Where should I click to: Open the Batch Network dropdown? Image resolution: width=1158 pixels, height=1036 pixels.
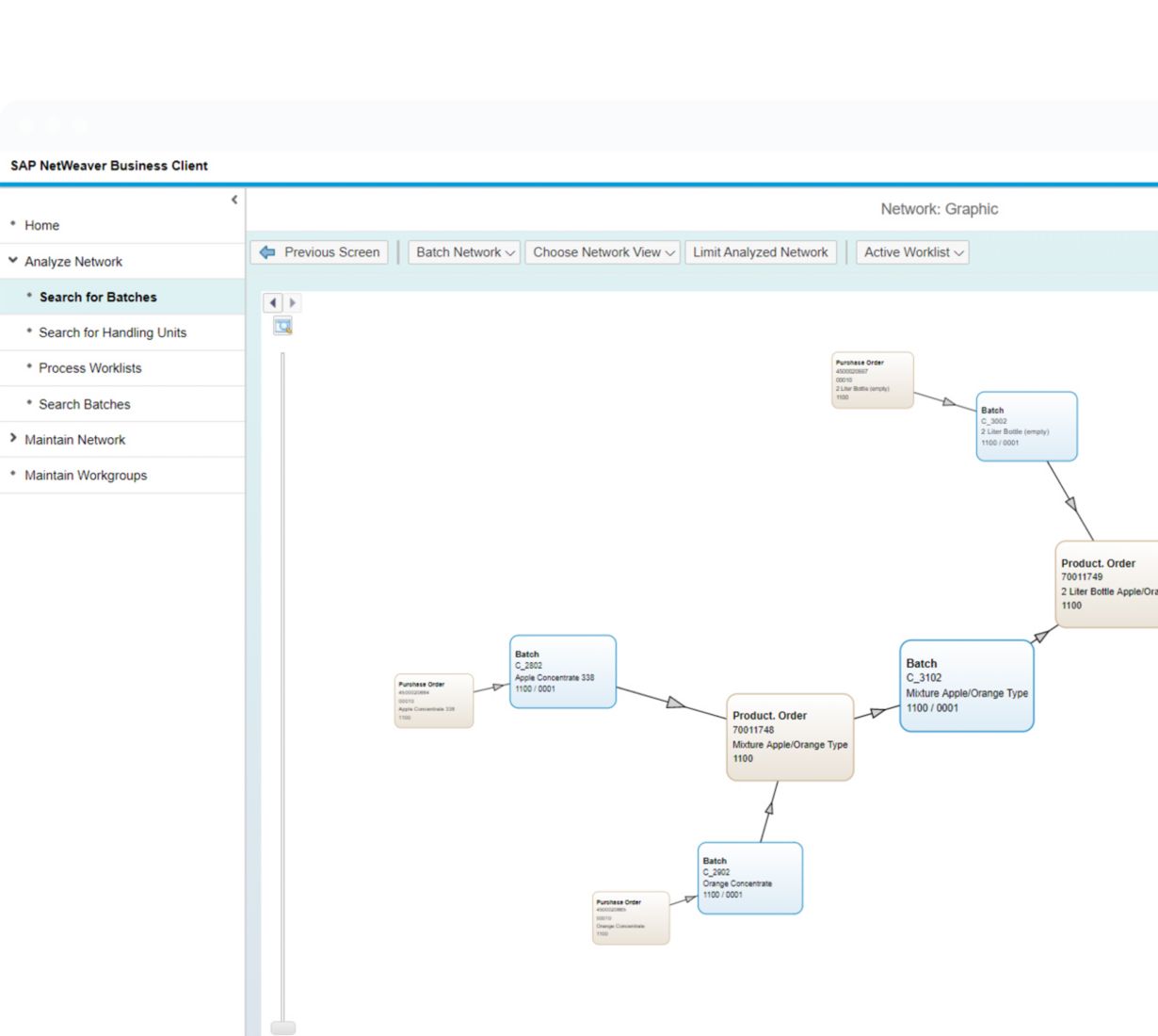[x=464, y=252]
